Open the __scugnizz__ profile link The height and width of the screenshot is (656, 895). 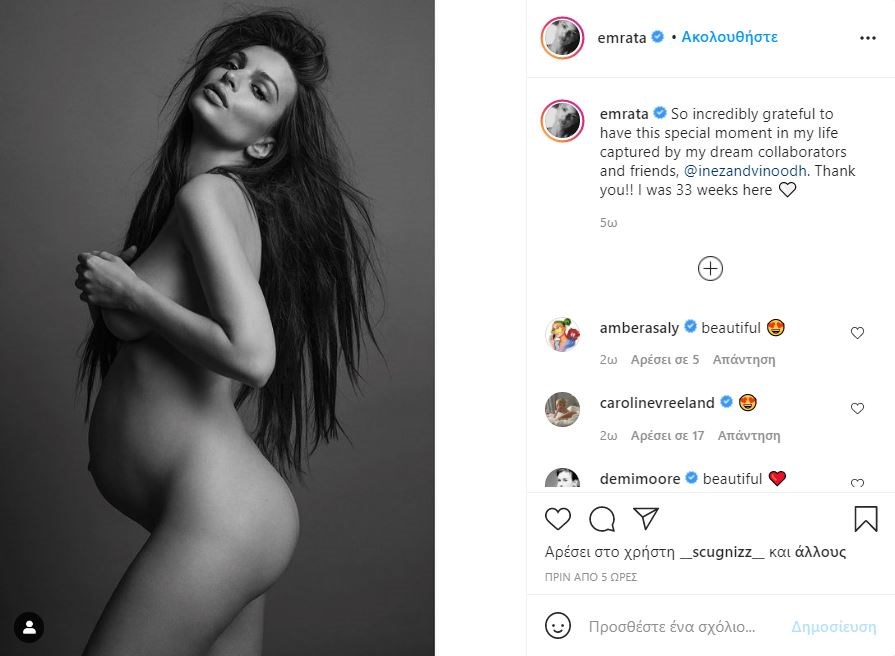(722, 552)
